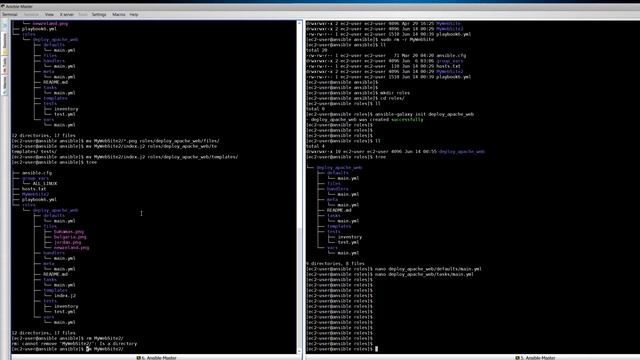
Task: Click the 'rm: cannot remove' error line
Action: click(x=74, y=344)
